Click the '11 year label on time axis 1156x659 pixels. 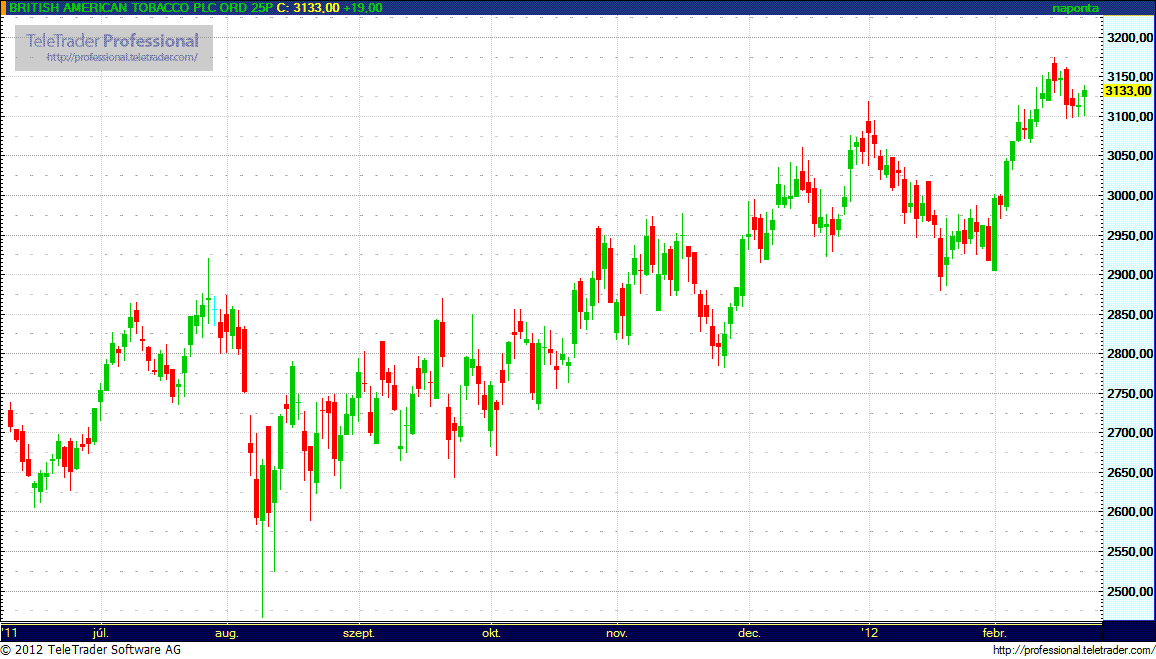(10, 632)
